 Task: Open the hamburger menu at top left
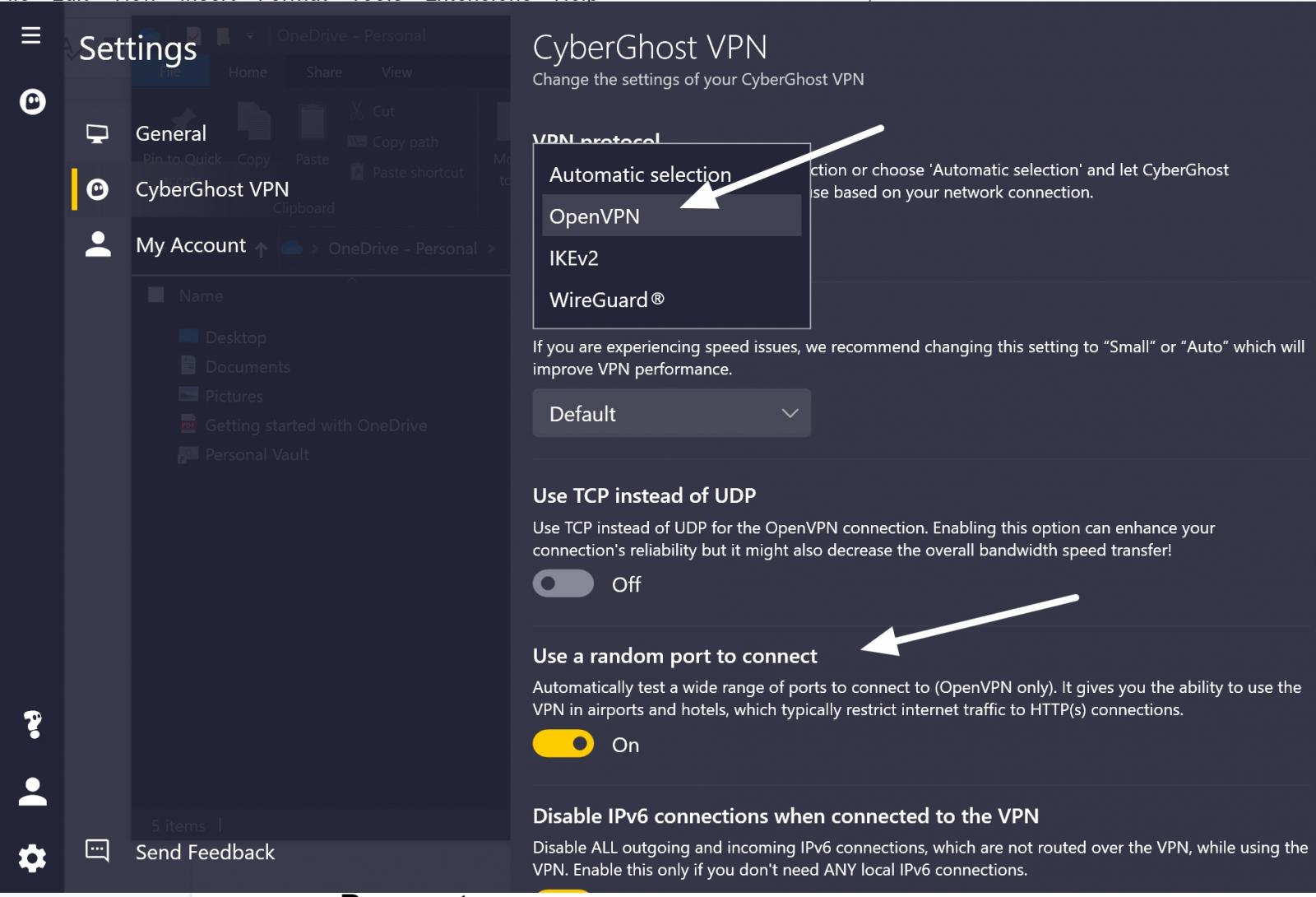[x=30, y=35]
